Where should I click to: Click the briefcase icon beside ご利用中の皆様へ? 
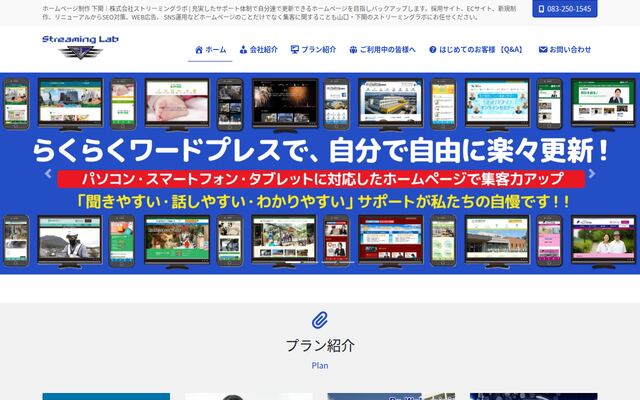pos(353,50)
